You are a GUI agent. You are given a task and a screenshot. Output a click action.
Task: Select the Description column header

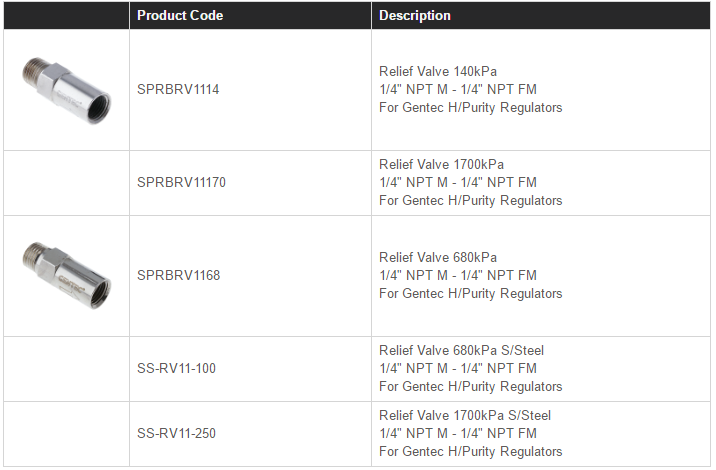pyautogui.click(x=415, y=16)
